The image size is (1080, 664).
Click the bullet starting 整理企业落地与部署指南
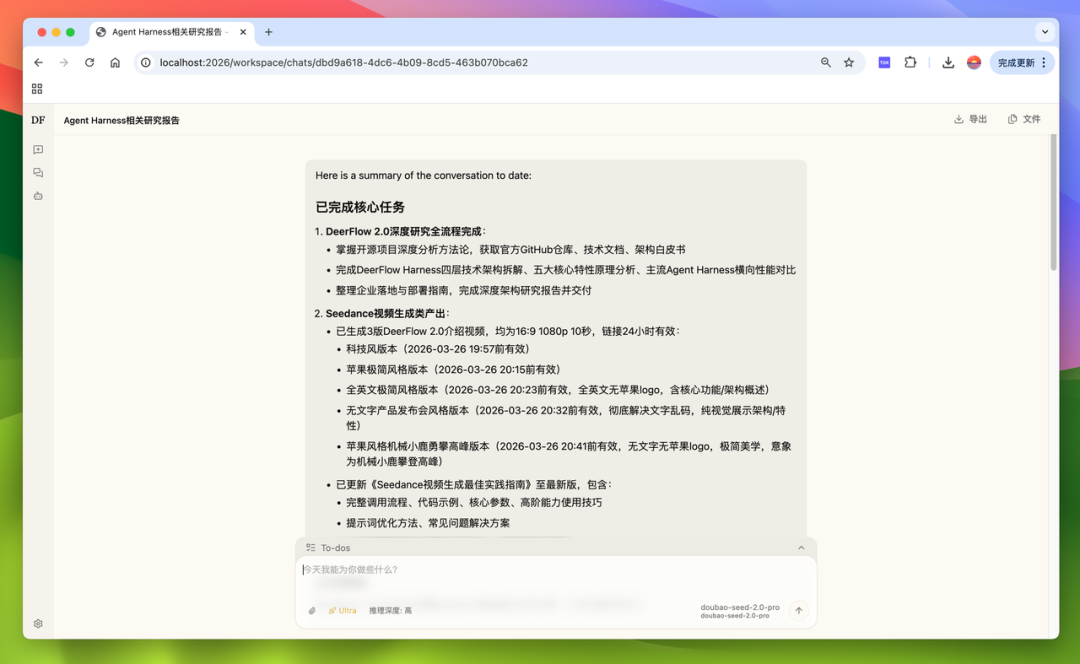click(x=464, y=291)
